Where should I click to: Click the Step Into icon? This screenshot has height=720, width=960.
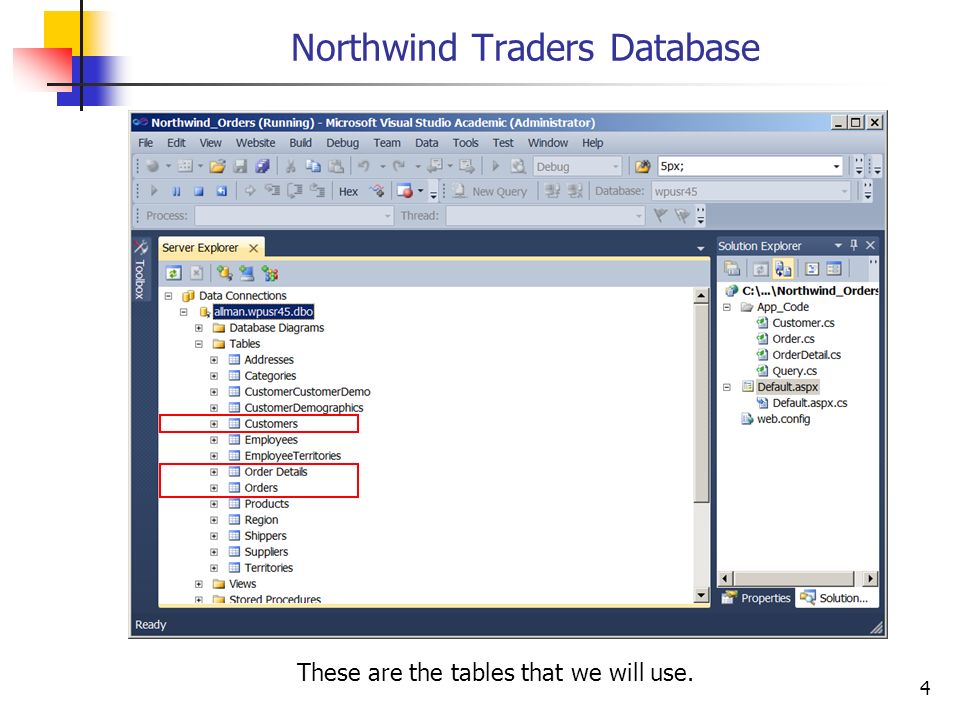click(x=272, y=192)
